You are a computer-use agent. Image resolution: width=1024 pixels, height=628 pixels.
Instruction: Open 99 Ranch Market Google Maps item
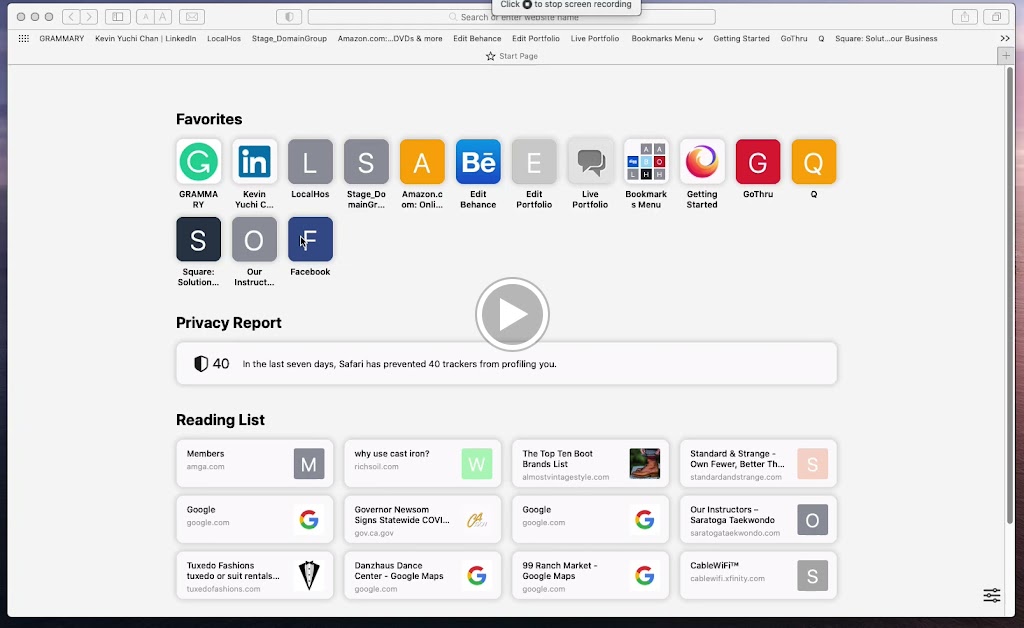tap(590, 575)
